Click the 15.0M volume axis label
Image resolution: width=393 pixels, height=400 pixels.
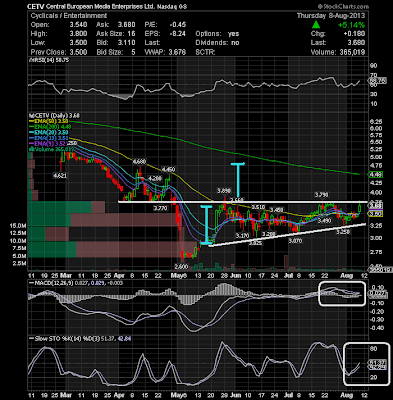point(18,226)
